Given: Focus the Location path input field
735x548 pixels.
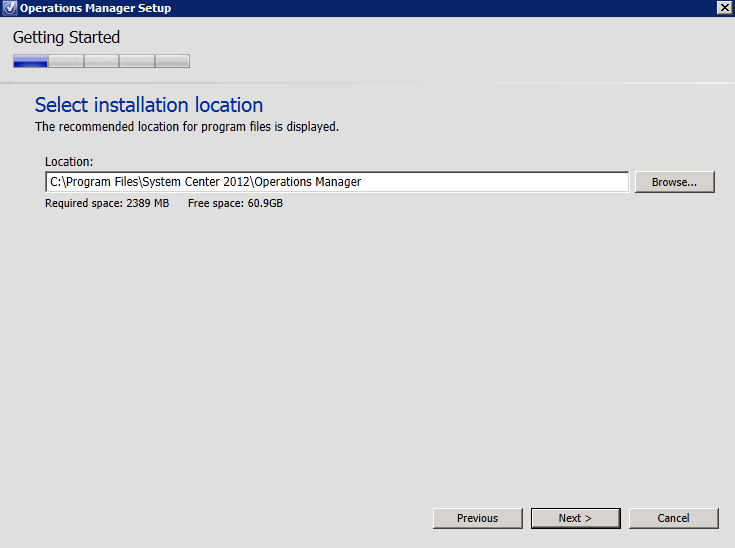Looking at the screenshot, I should tap(337, 182).
